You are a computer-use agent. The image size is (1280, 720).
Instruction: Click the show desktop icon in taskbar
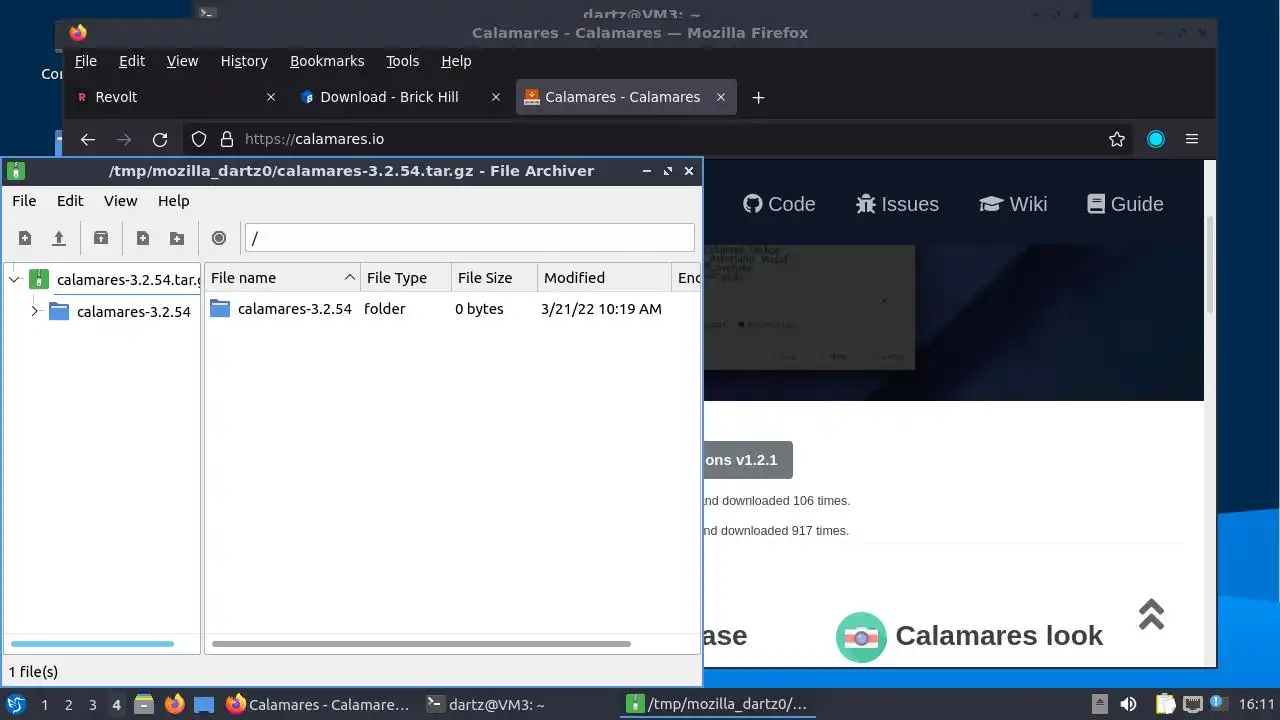204,704
